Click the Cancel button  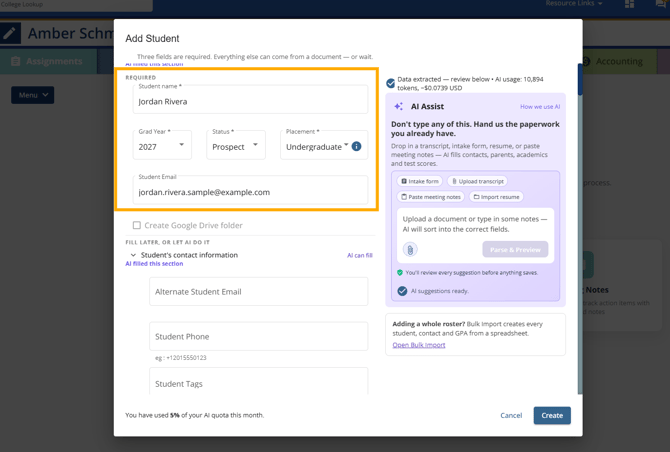click(x=511, y=415)
